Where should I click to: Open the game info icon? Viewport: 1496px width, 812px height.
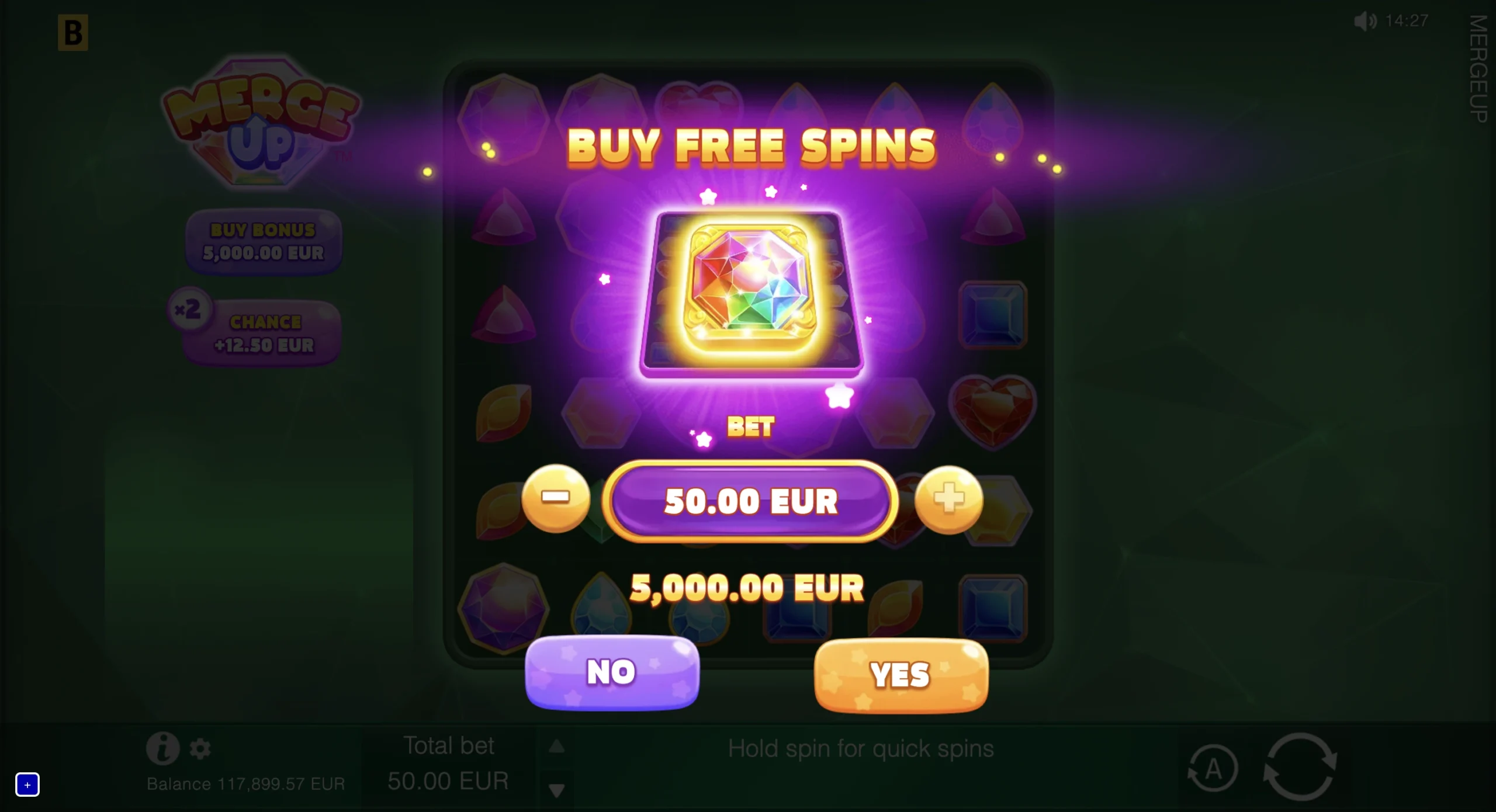tap(162, 748)
